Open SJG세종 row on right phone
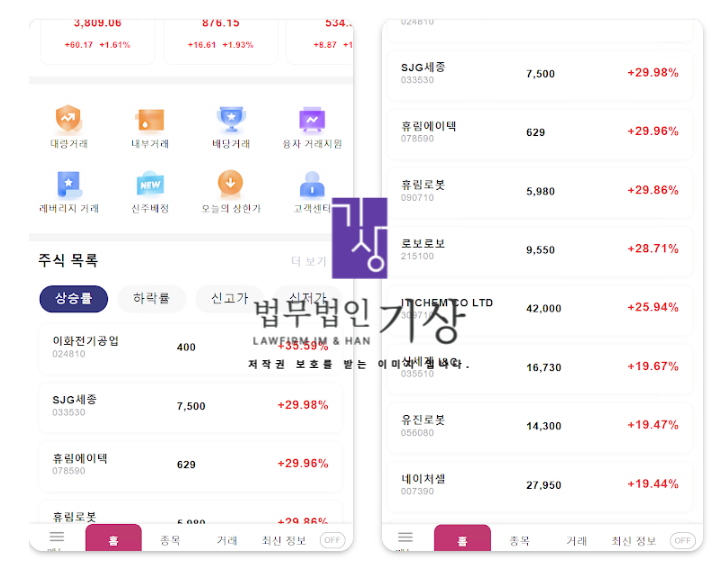This screenshot has height=566, width=717. (540, 75)
